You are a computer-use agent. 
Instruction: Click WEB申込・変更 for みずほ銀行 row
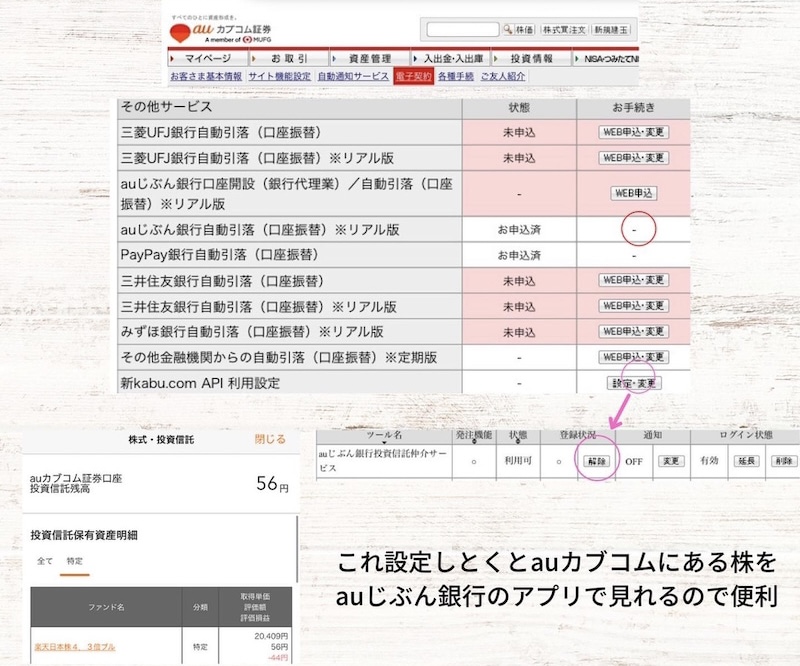633,331
